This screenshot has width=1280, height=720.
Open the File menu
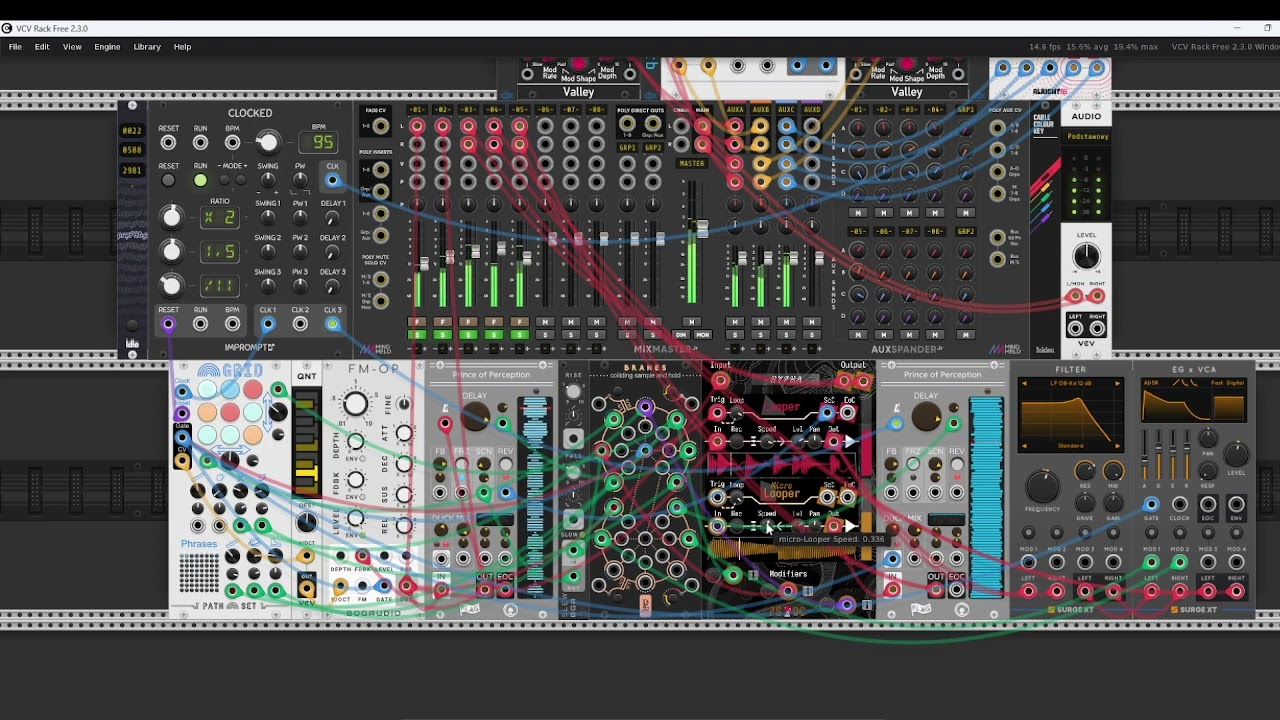tap(15, 47)
